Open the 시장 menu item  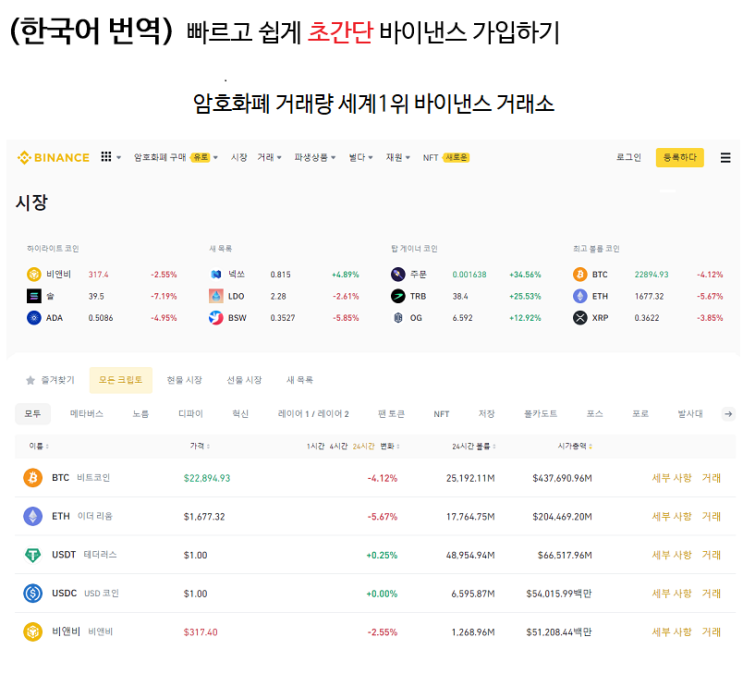click(x=239, y=157)
